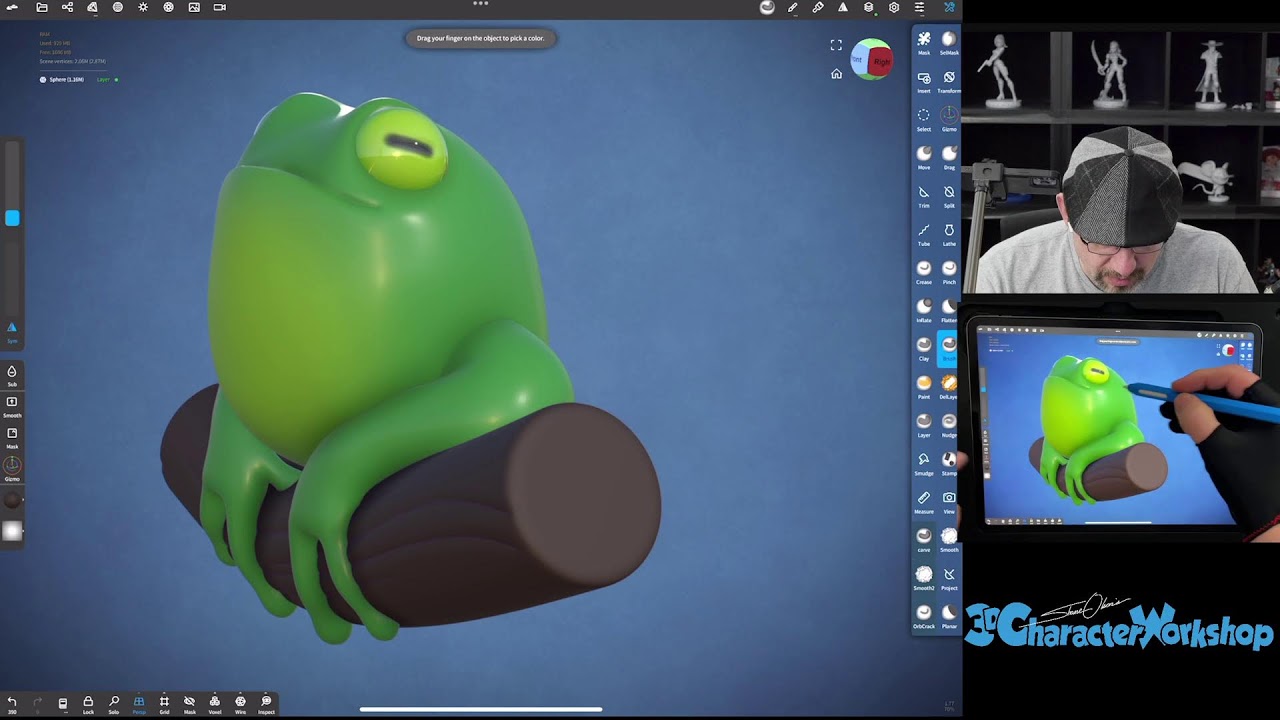Select the Tube tool
This screenshot has width=1280, height=720.
924,234
